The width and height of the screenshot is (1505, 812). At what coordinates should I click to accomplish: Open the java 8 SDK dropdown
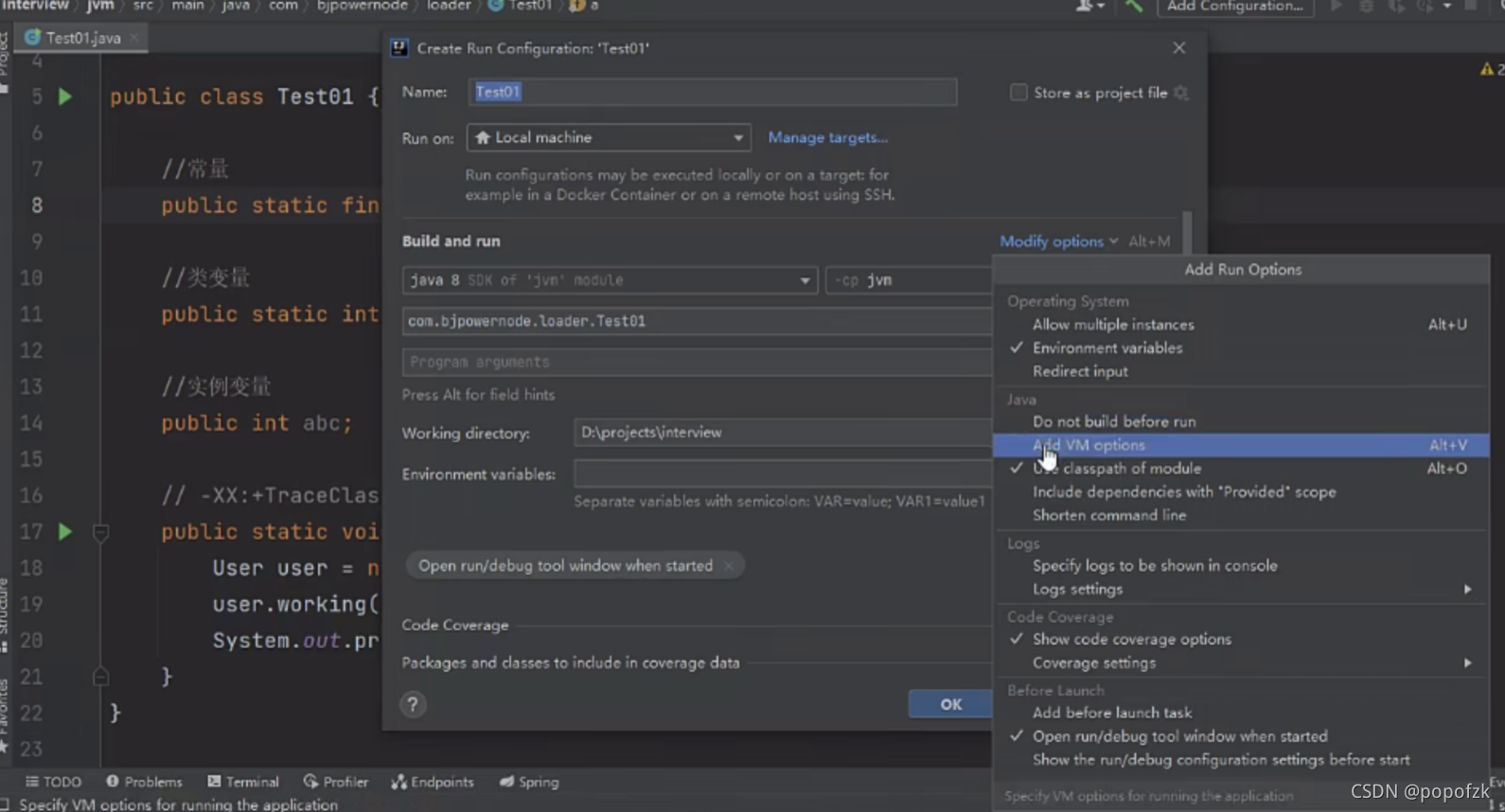coord(610,280)
